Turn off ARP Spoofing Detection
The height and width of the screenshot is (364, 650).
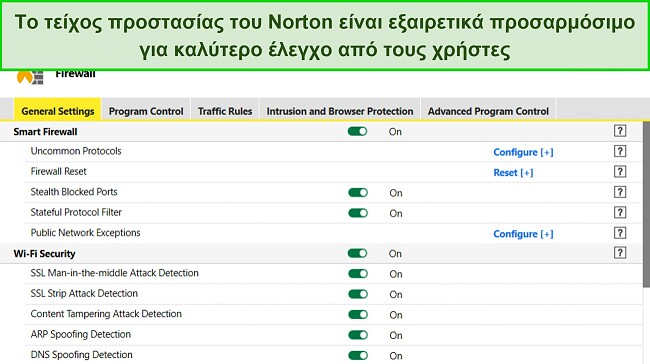(x=358, y=335)
